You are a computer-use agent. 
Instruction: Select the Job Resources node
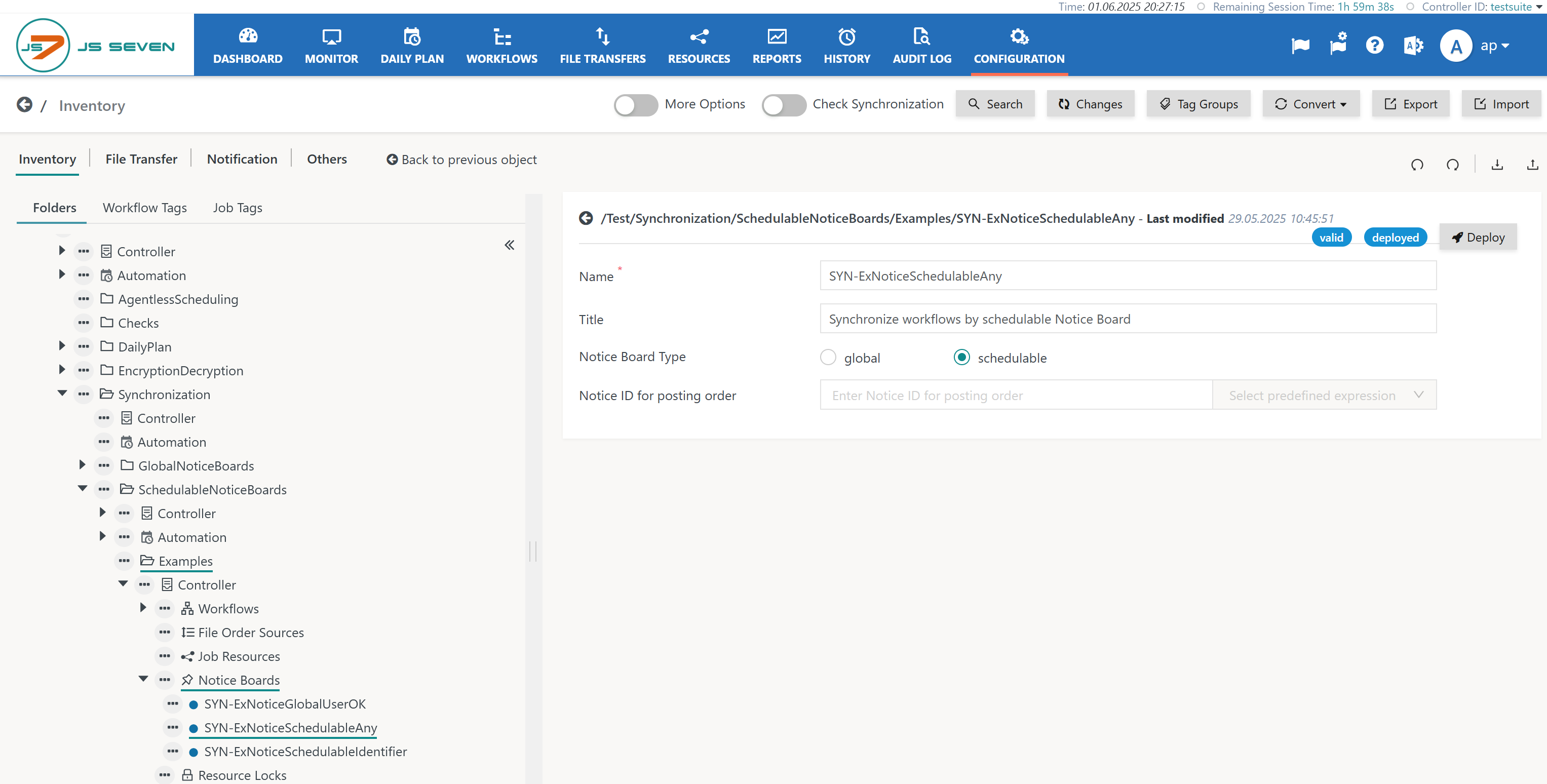239,656
